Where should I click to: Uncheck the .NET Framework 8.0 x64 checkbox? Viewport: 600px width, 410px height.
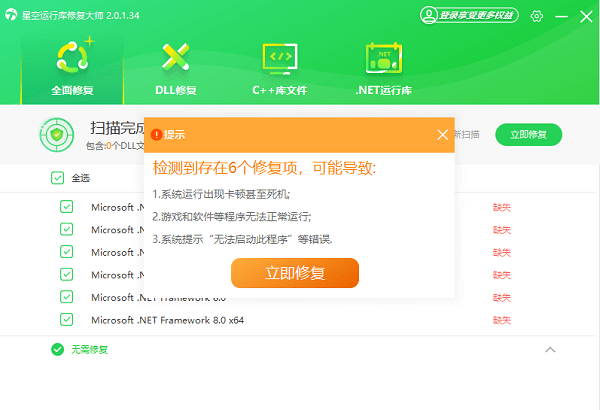67,320
